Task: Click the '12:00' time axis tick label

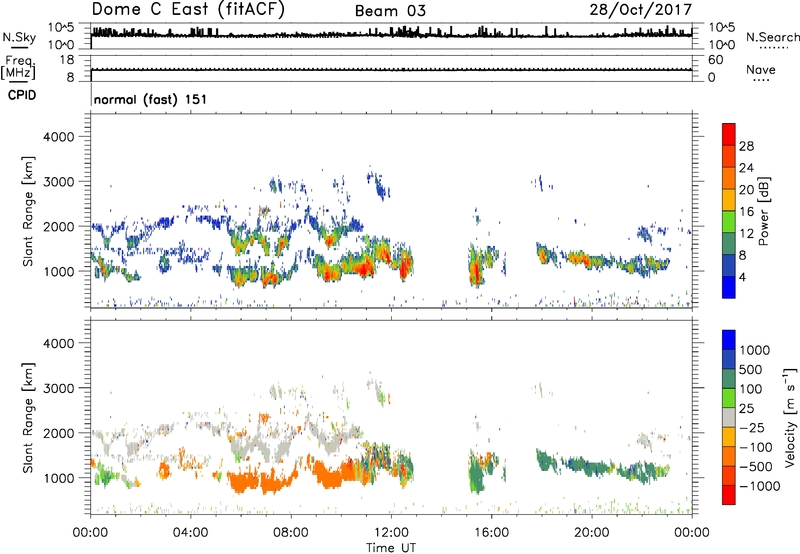Action: pos(391,533)
